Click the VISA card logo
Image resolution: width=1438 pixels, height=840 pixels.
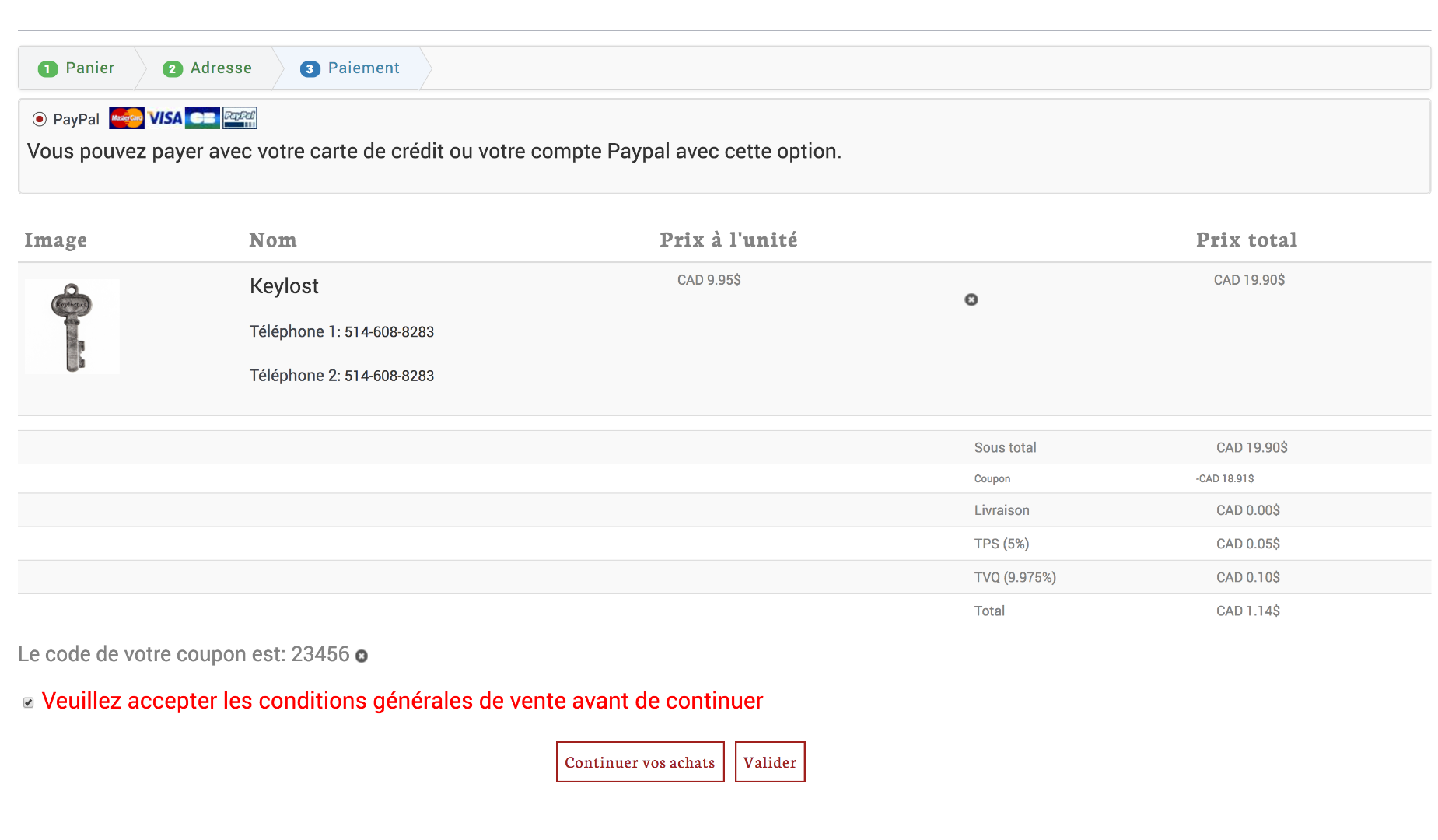pos(165,118)
